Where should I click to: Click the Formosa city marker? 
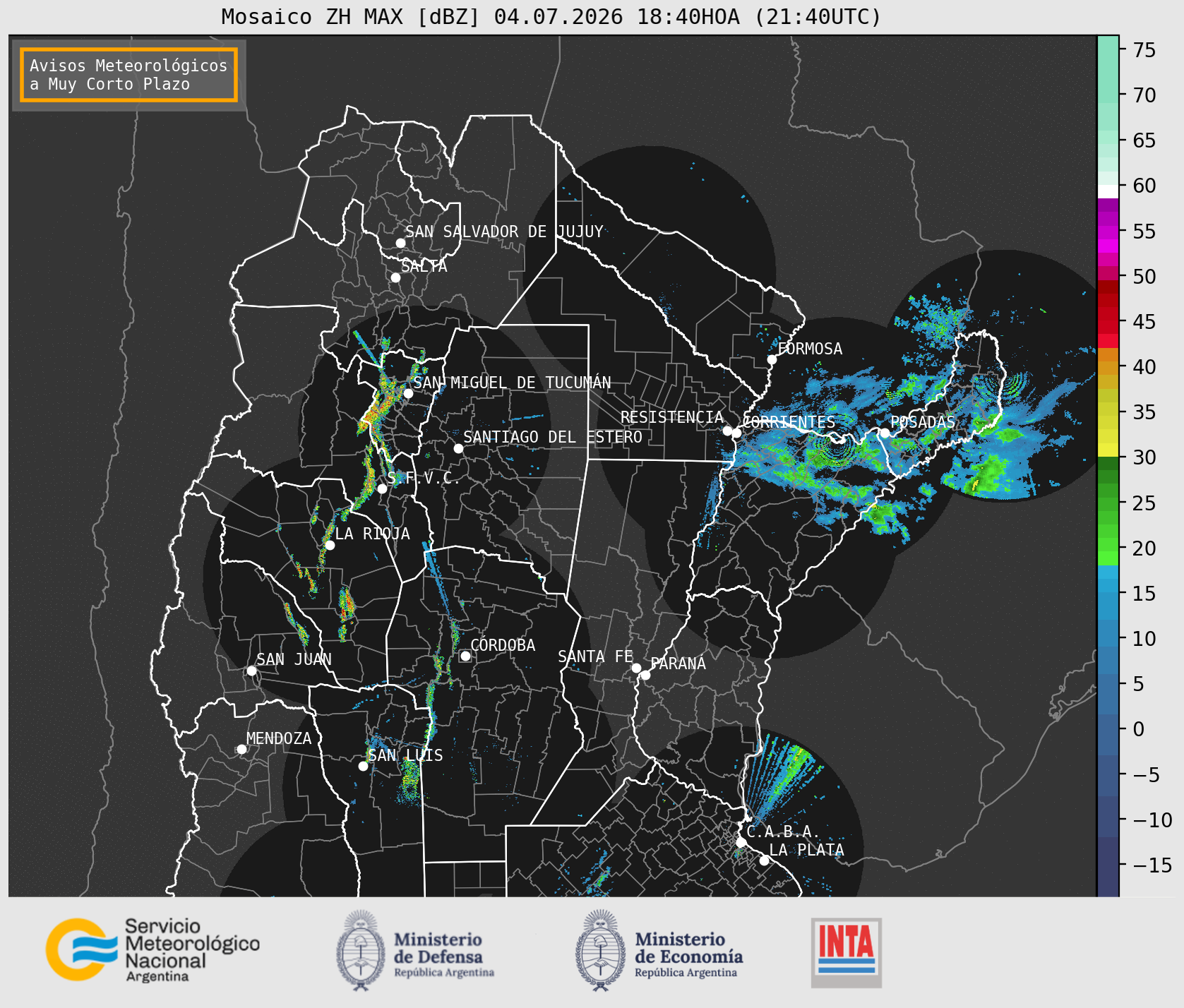[x=772, y=359]
